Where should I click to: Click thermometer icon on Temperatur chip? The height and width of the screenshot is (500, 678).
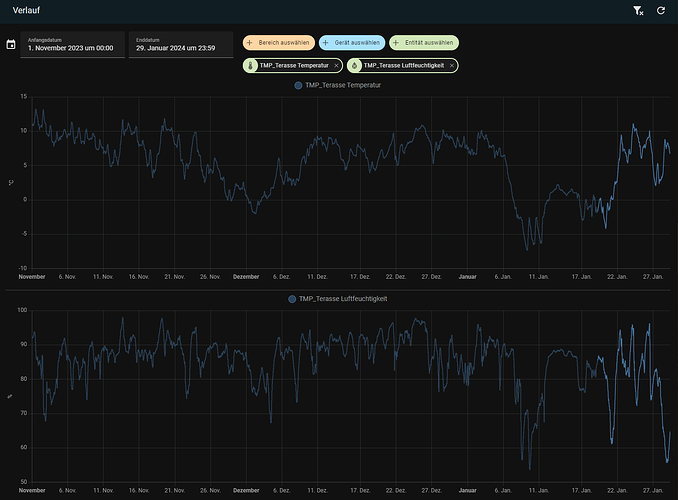click(251, 65)
